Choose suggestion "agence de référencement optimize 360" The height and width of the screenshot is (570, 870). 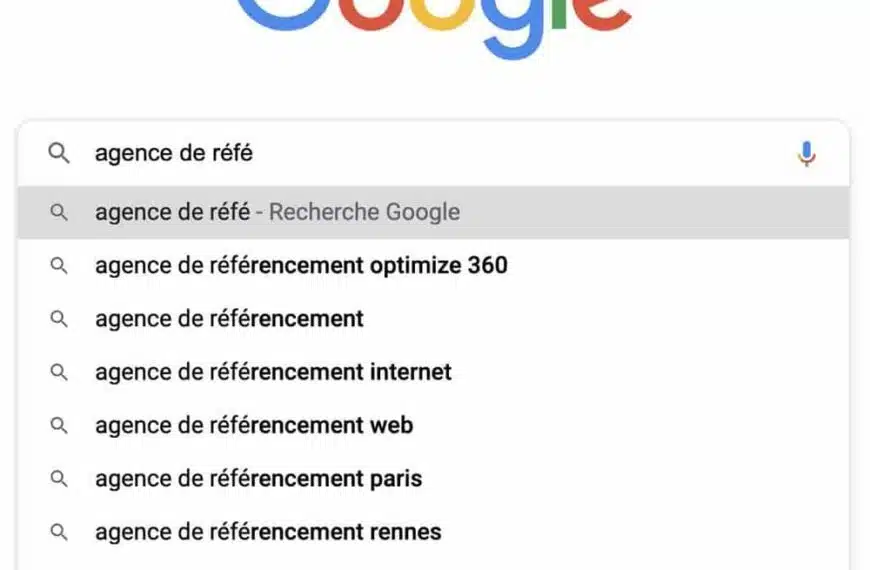point(301,266)
